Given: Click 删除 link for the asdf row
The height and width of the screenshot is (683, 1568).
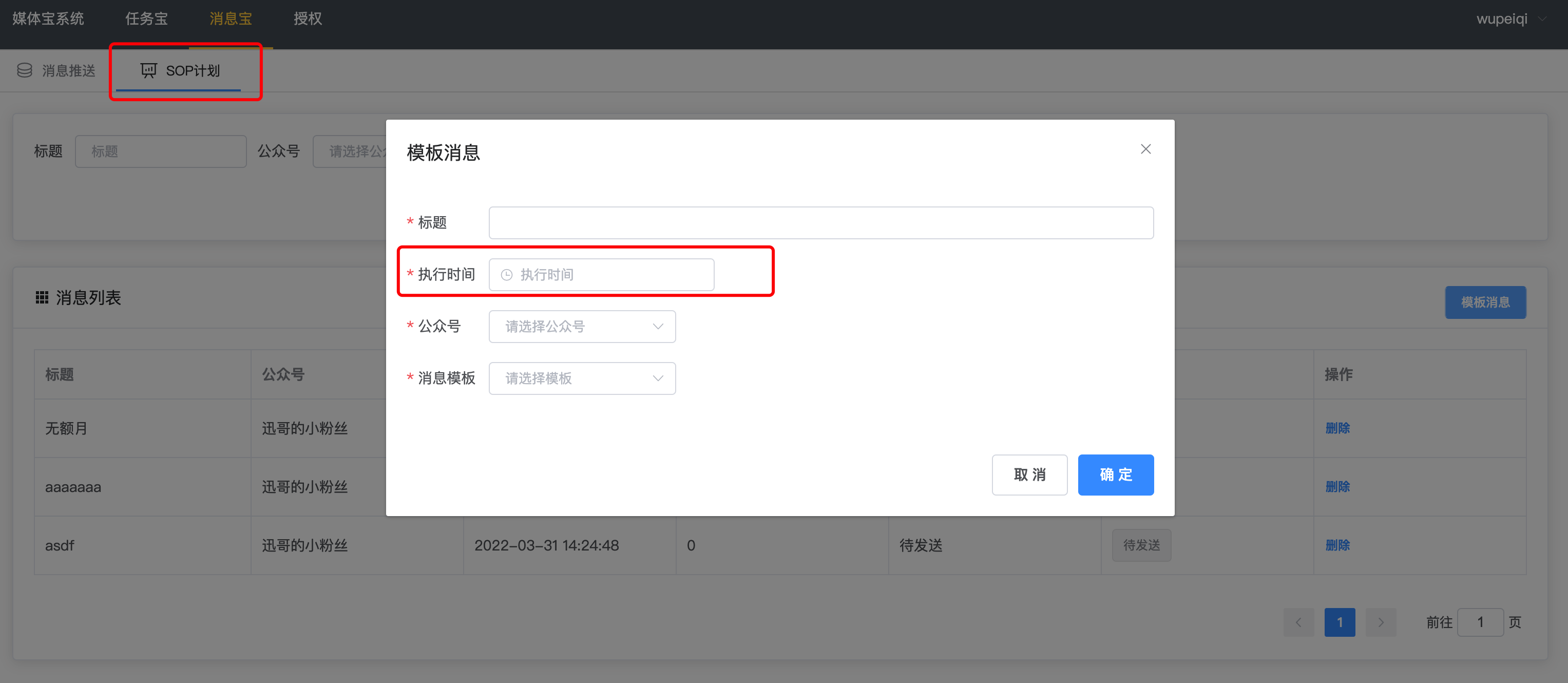Looking at the screenshot, I should pos(1337,545).
